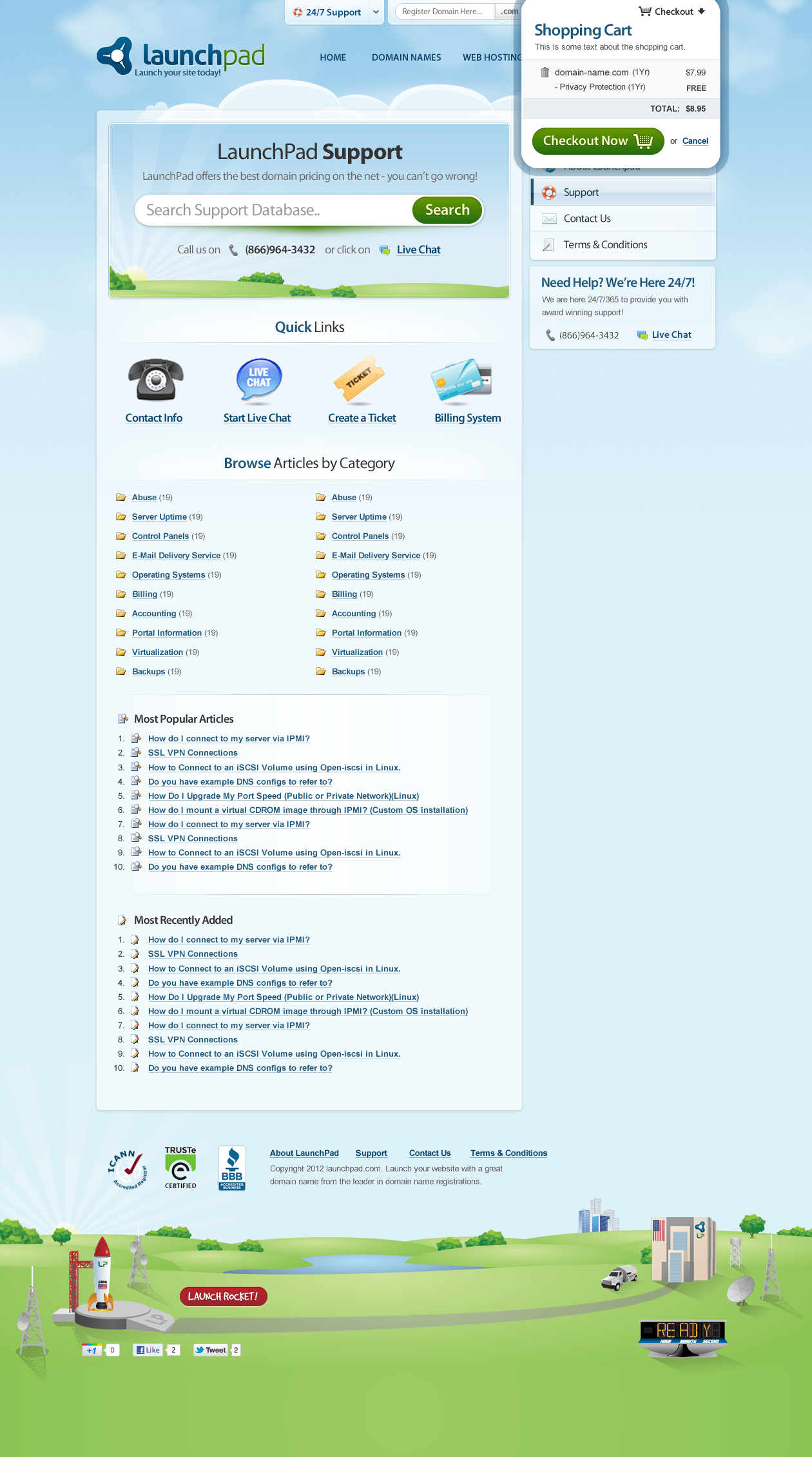Viewport: 812px width, 1457px height.
Task: Click the rocket on the launch pad
Action: click(101, 1273)
